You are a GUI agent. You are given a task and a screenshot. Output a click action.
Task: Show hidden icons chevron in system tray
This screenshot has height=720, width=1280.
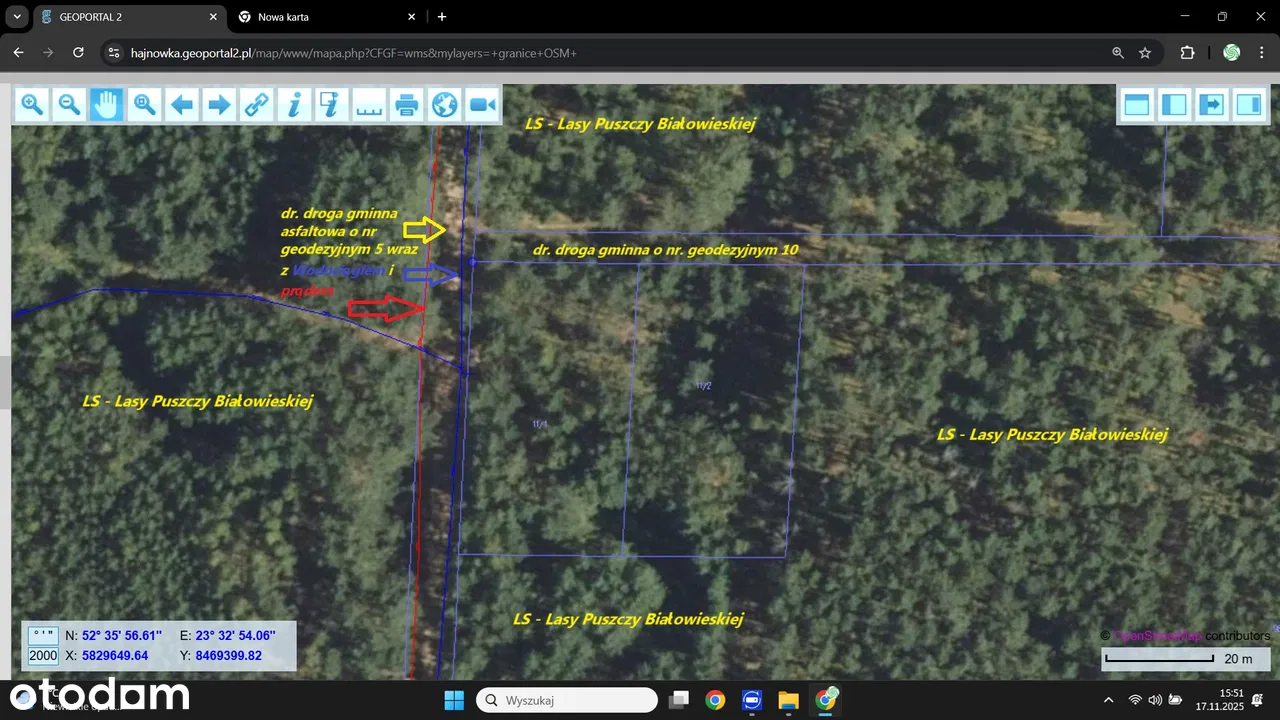pos(1108,700)
